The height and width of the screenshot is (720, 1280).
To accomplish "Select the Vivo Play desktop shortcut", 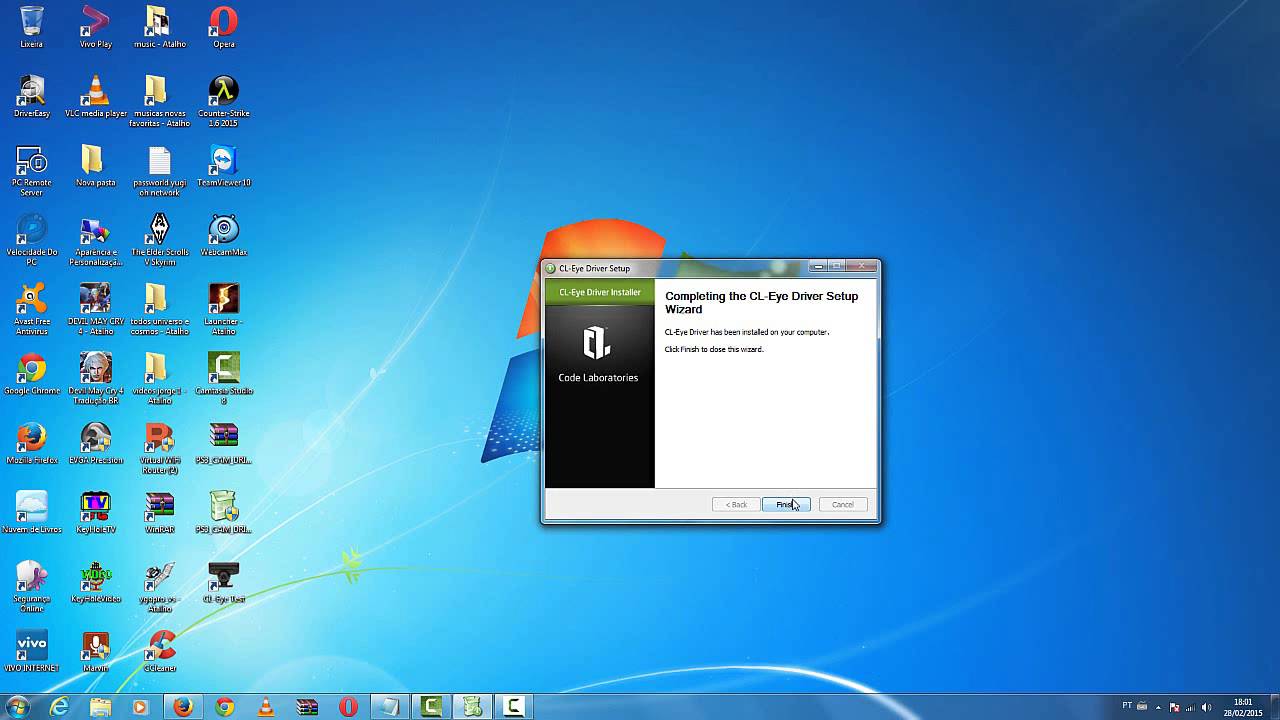I will [95, 27].
